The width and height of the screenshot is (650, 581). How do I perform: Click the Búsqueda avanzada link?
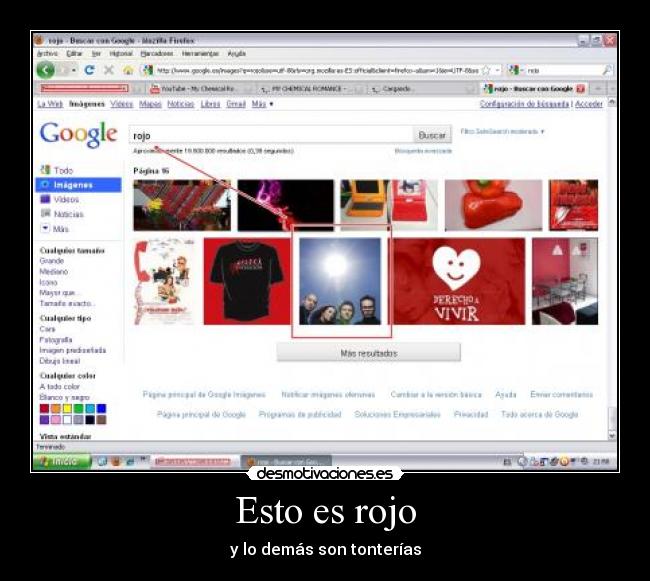coord(423,151)
